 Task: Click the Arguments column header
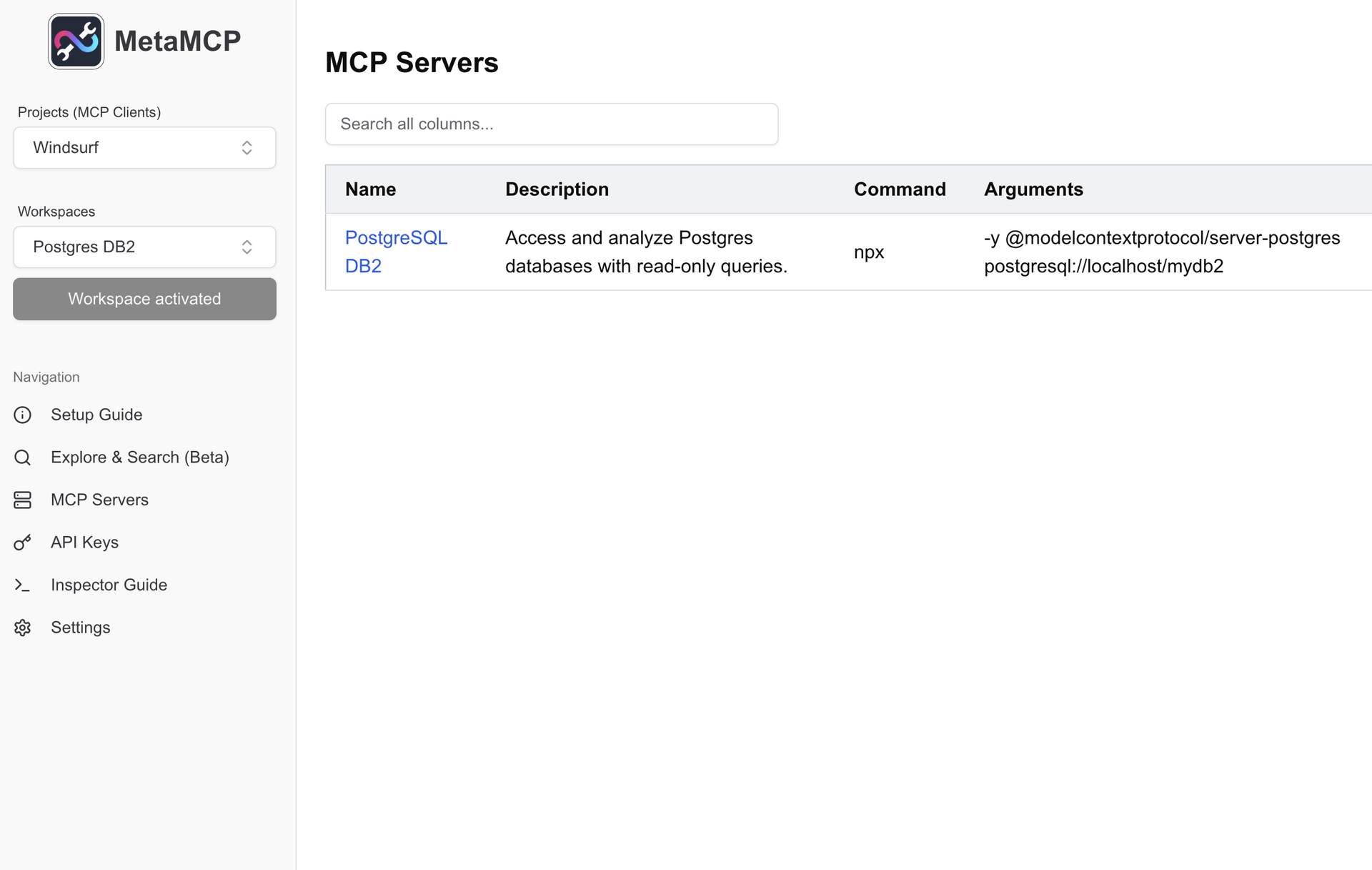click(x=1033, y=189)
